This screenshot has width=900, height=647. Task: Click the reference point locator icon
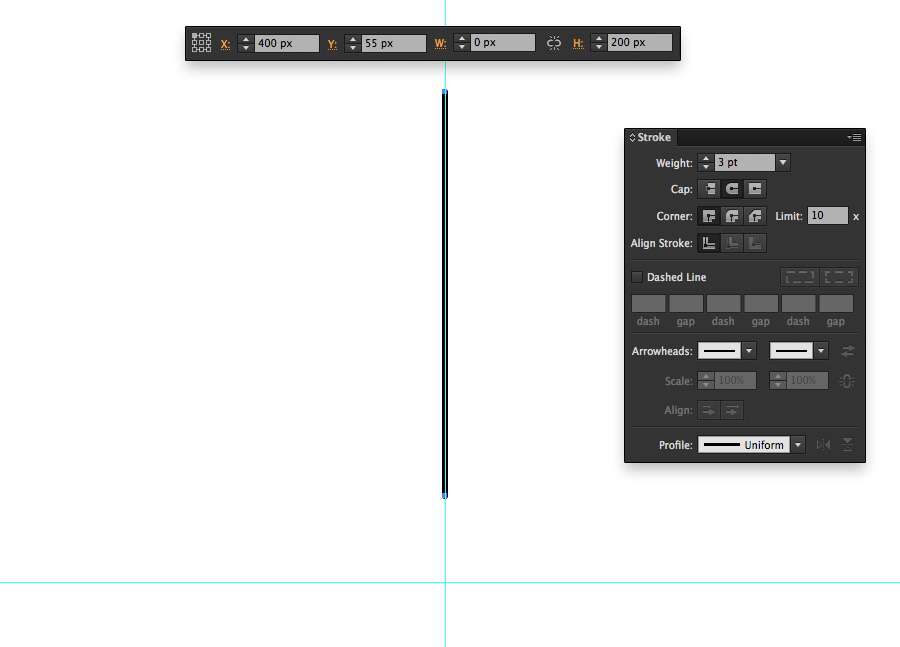point(201,42)
